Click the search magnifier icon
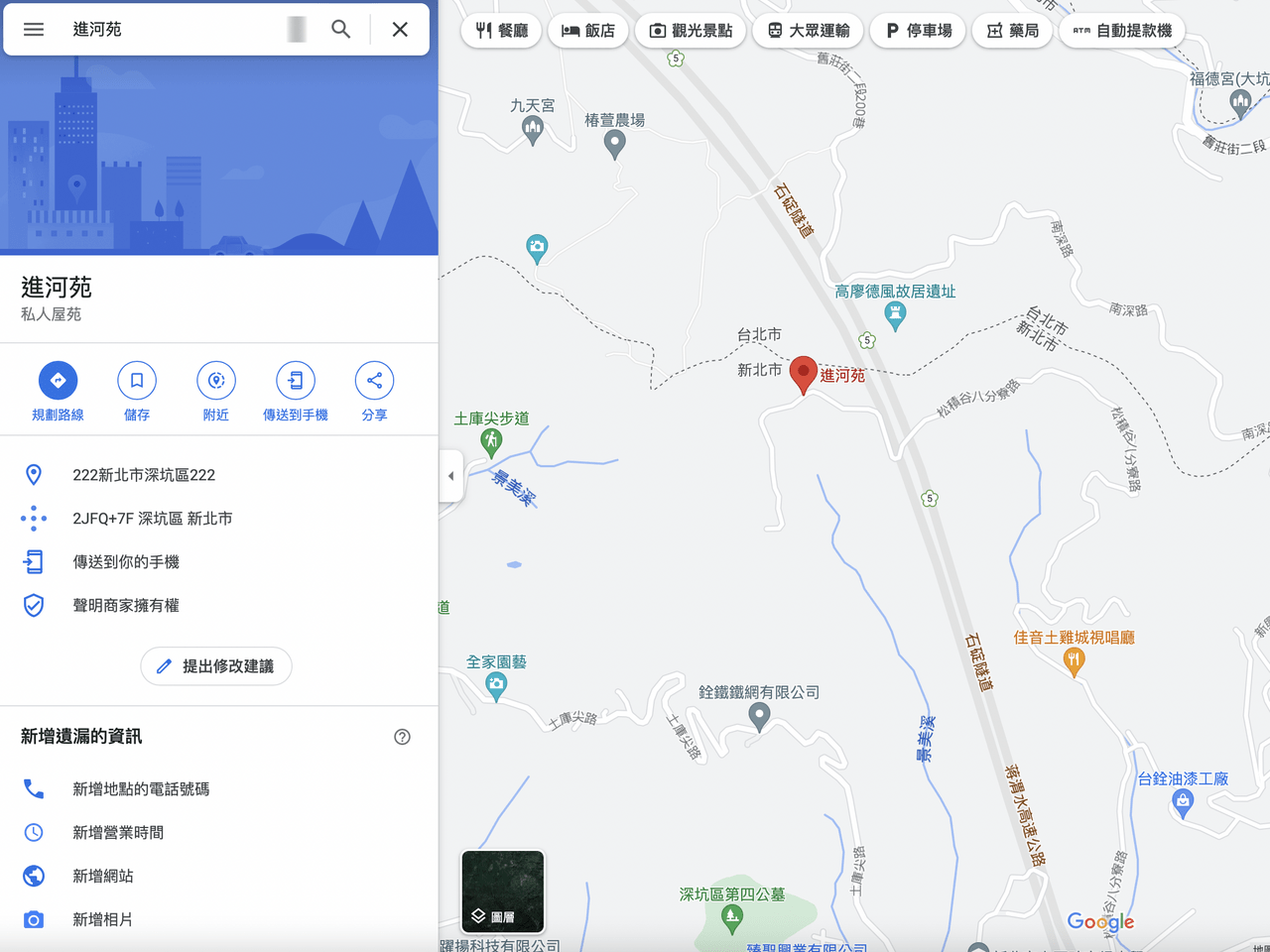1270x952 pixels. (340, 29)
